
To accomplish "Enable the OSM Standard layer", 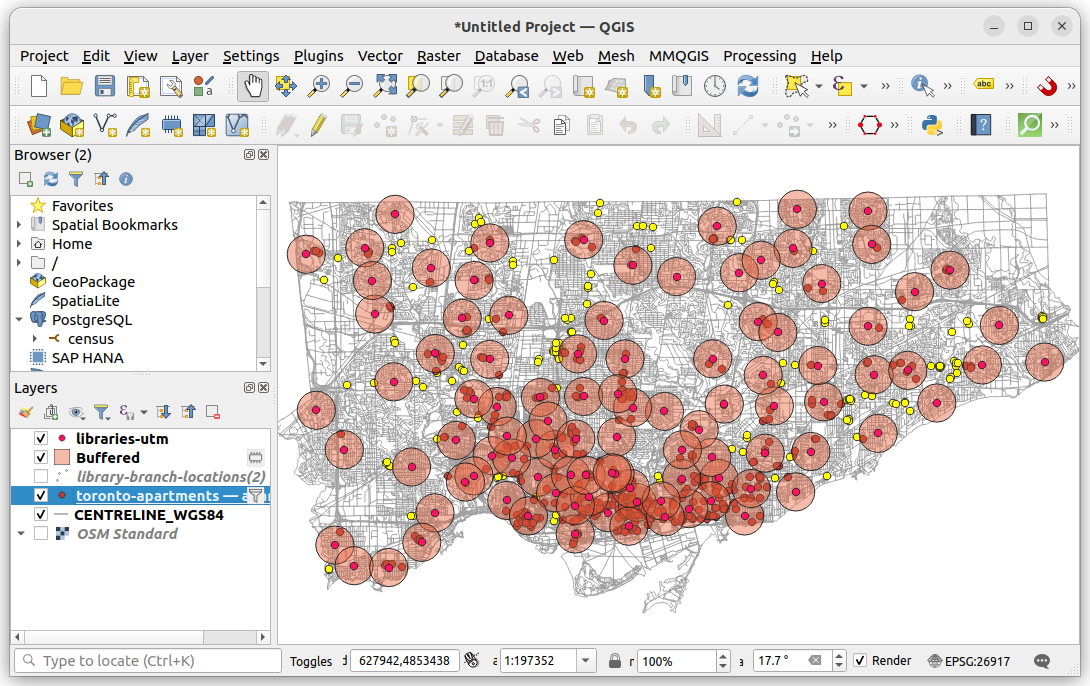I will [x=41, y=533].
